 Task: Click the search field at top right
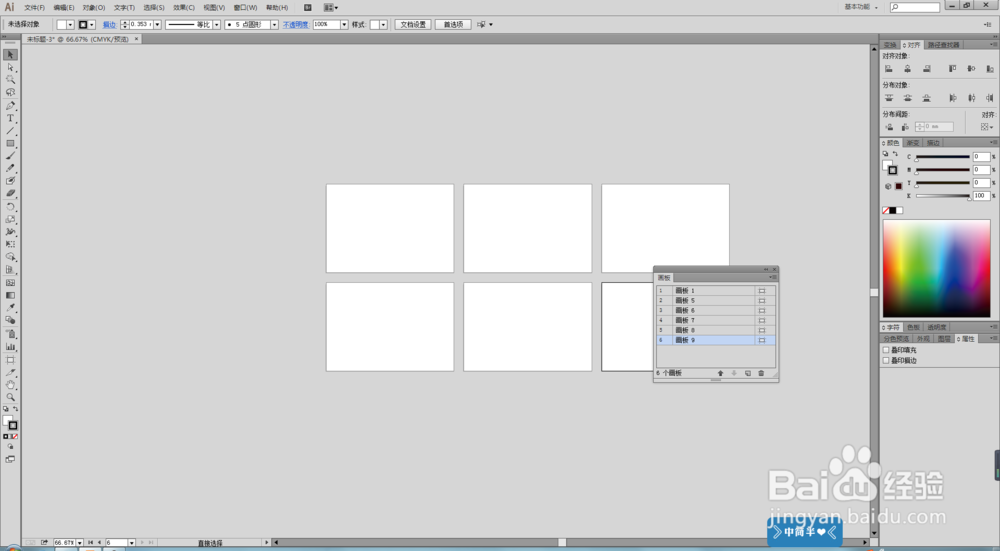point(915,7)
